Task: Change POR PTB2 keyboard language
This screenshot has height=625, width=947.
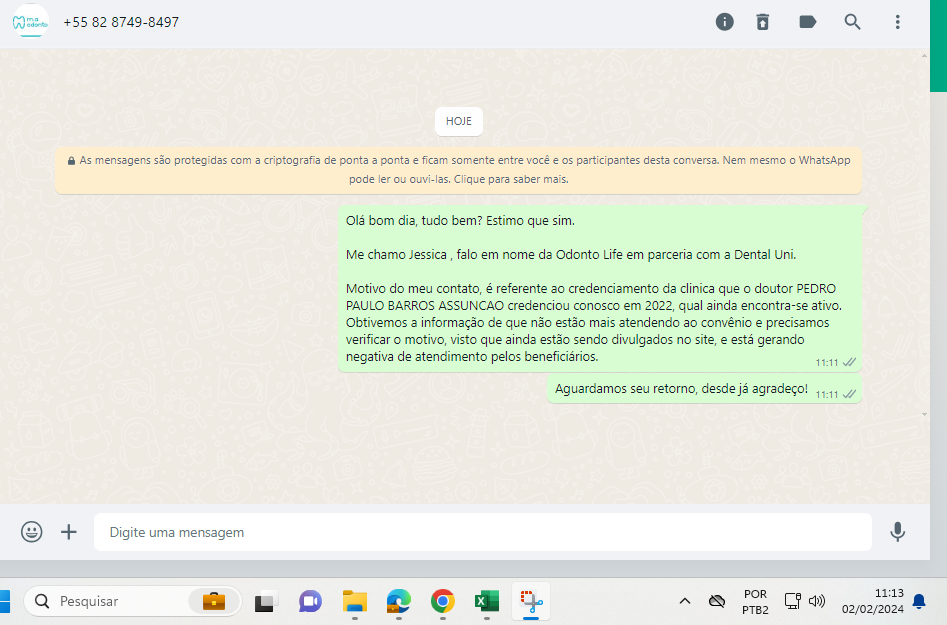Action: pos(756,602)
